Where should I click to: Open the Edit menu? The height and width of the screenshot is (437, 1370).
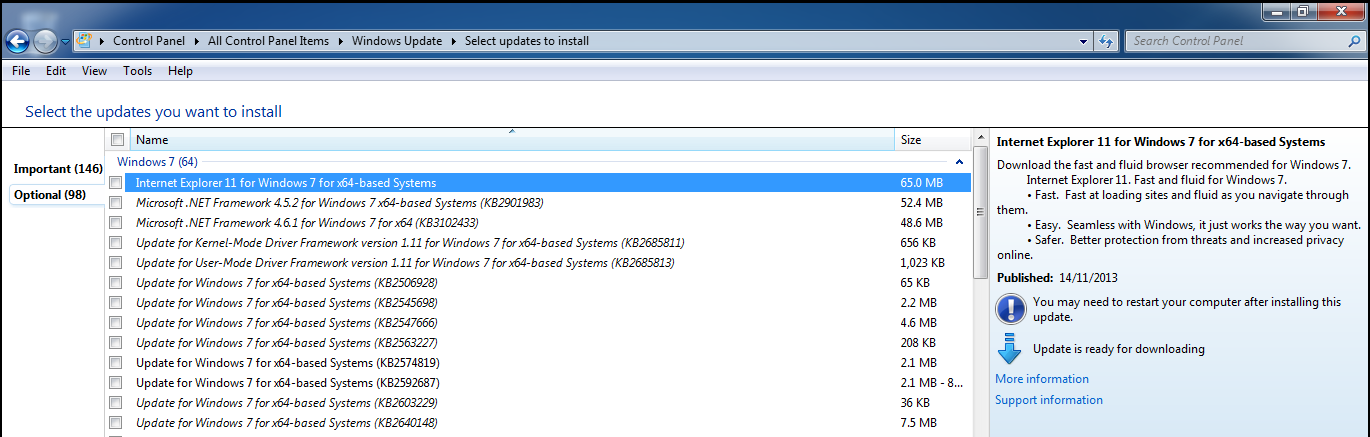56,71
